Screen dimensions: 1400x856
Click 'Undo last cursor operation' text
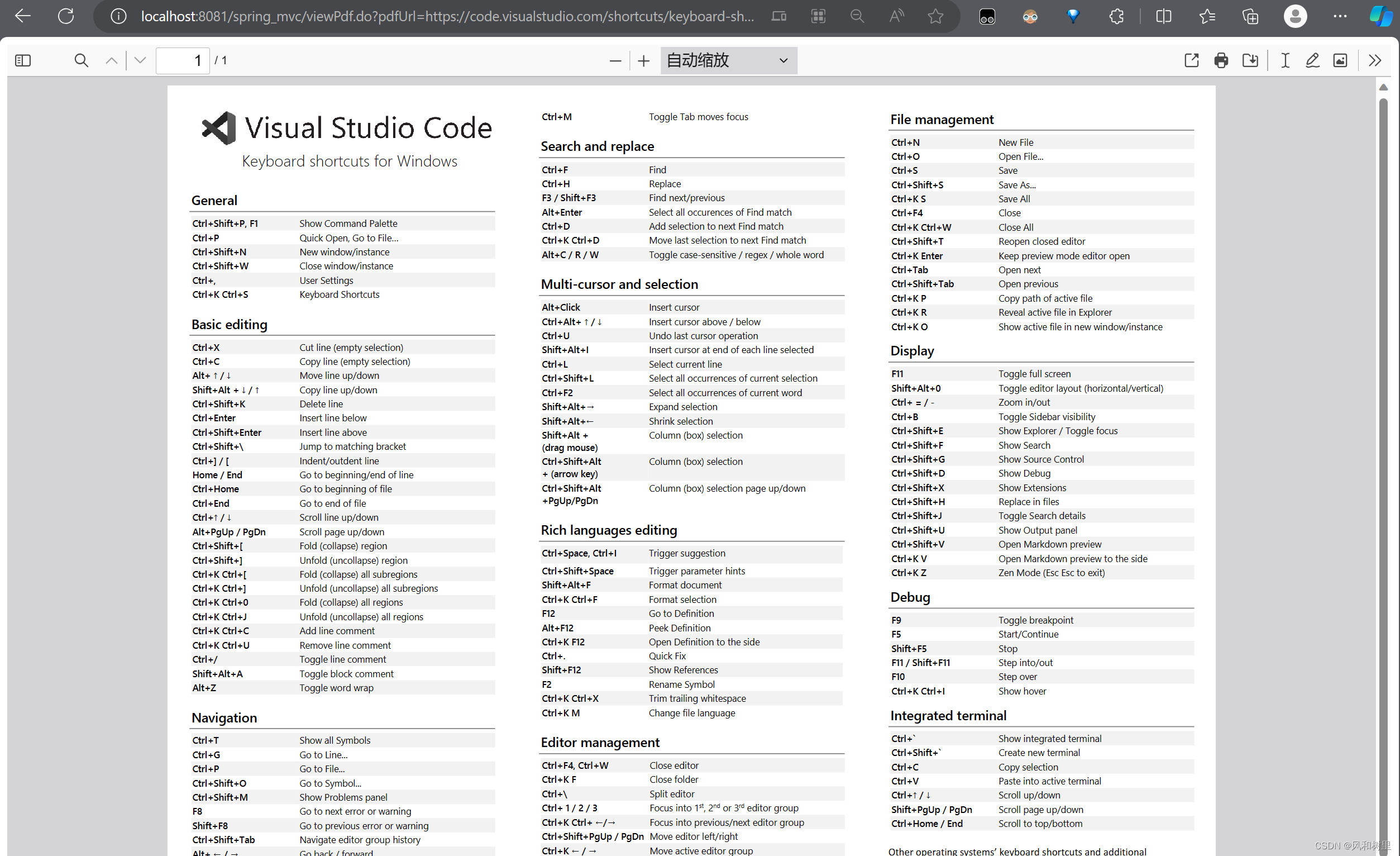pyautogui.click(x=704, y=336)
